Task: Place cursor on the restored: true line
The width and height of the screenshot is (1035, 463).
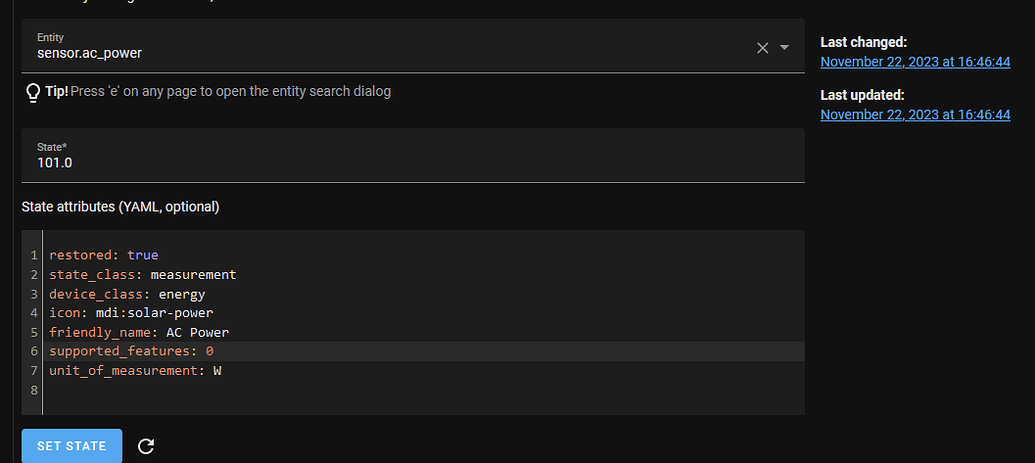Action: coord(104,255)
